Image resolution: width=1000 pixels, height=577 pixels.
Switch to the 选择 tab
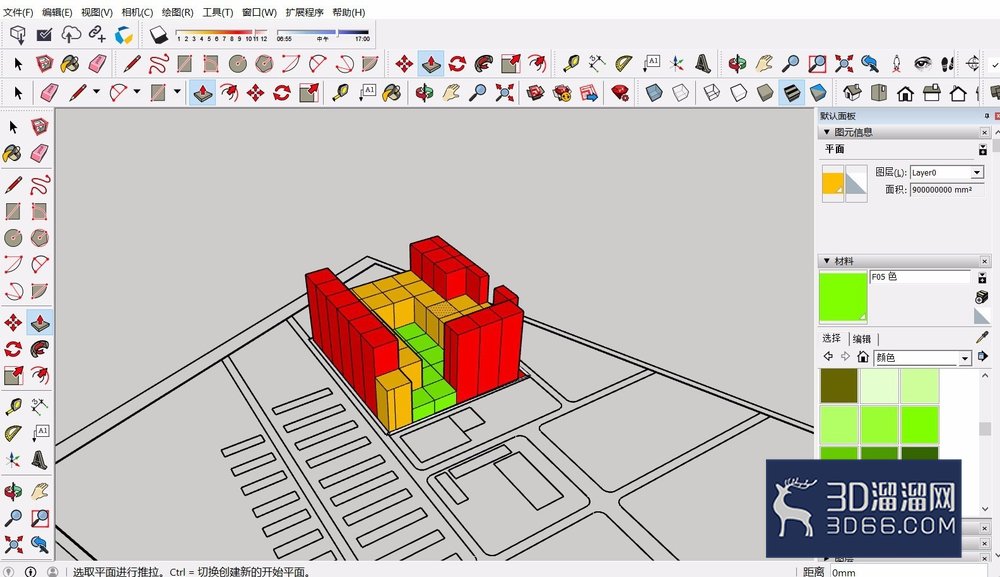point(831,338)
